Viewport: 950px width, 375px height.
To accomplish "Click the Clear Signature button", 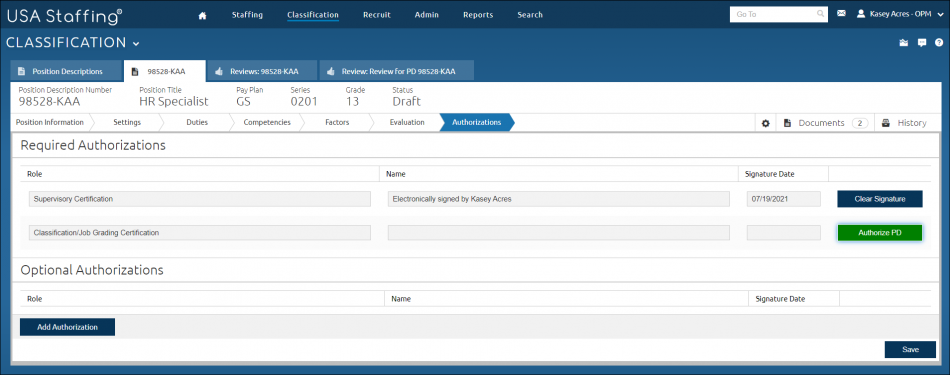I will click(880, 199).
